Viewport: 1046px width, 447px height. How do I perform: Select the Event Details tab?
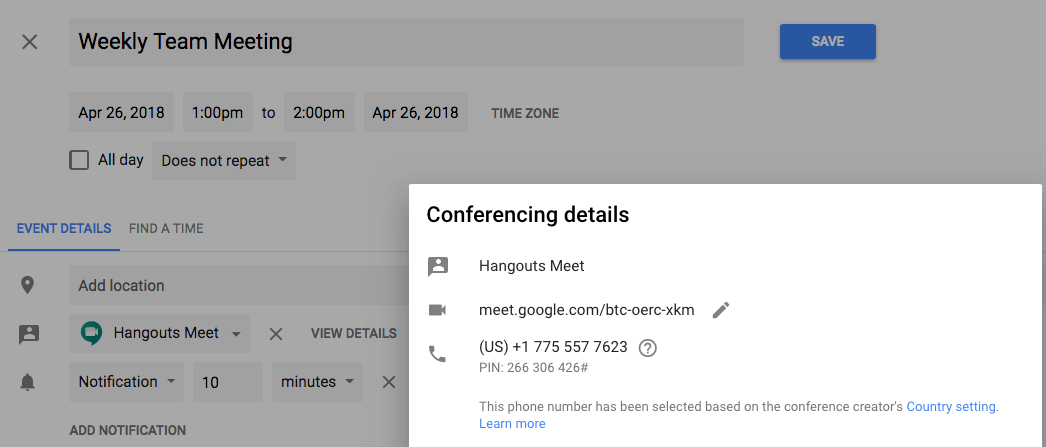pyautogui.click(x=64, y=229)
